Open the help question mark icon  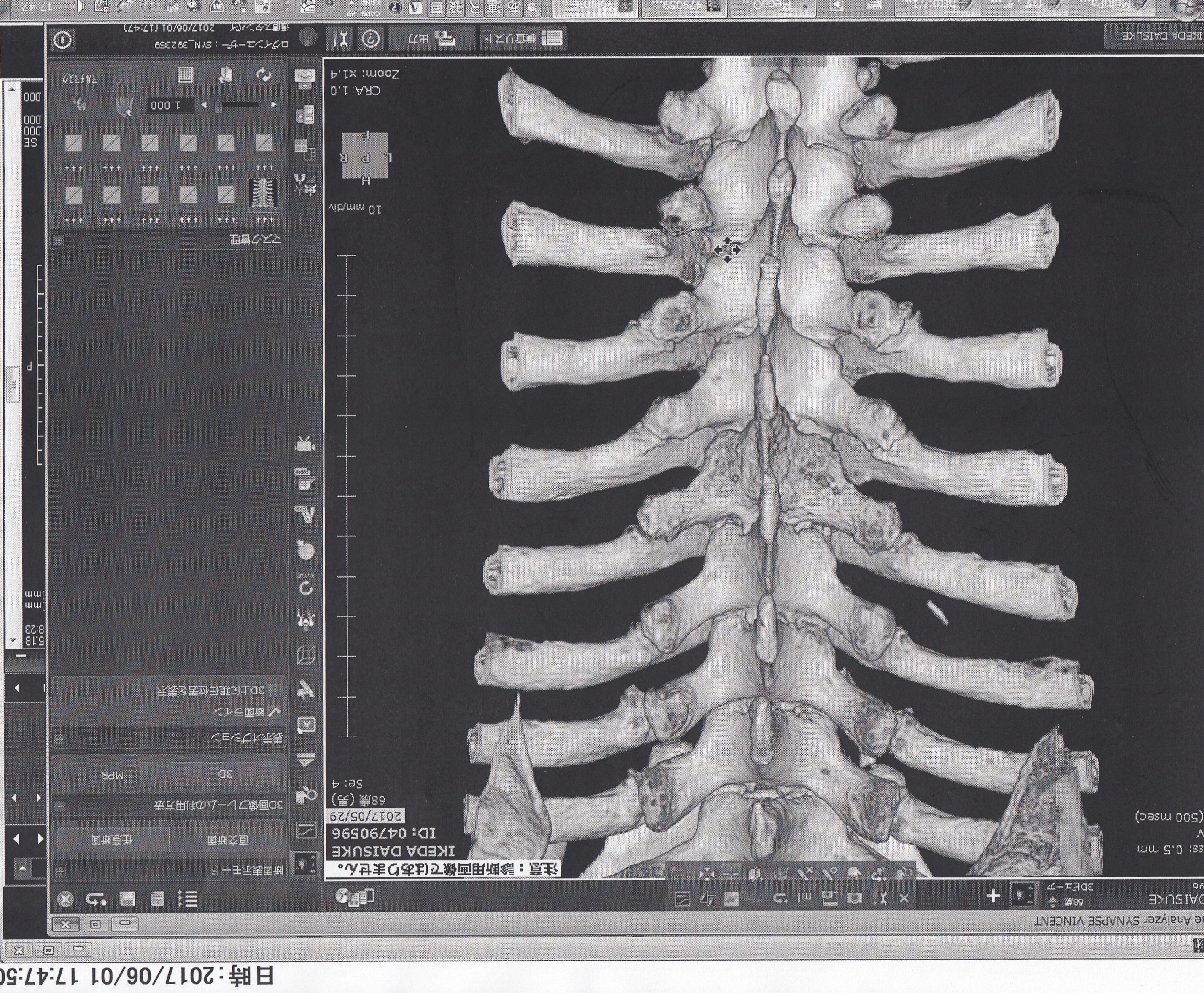click(x=371, y=39)
